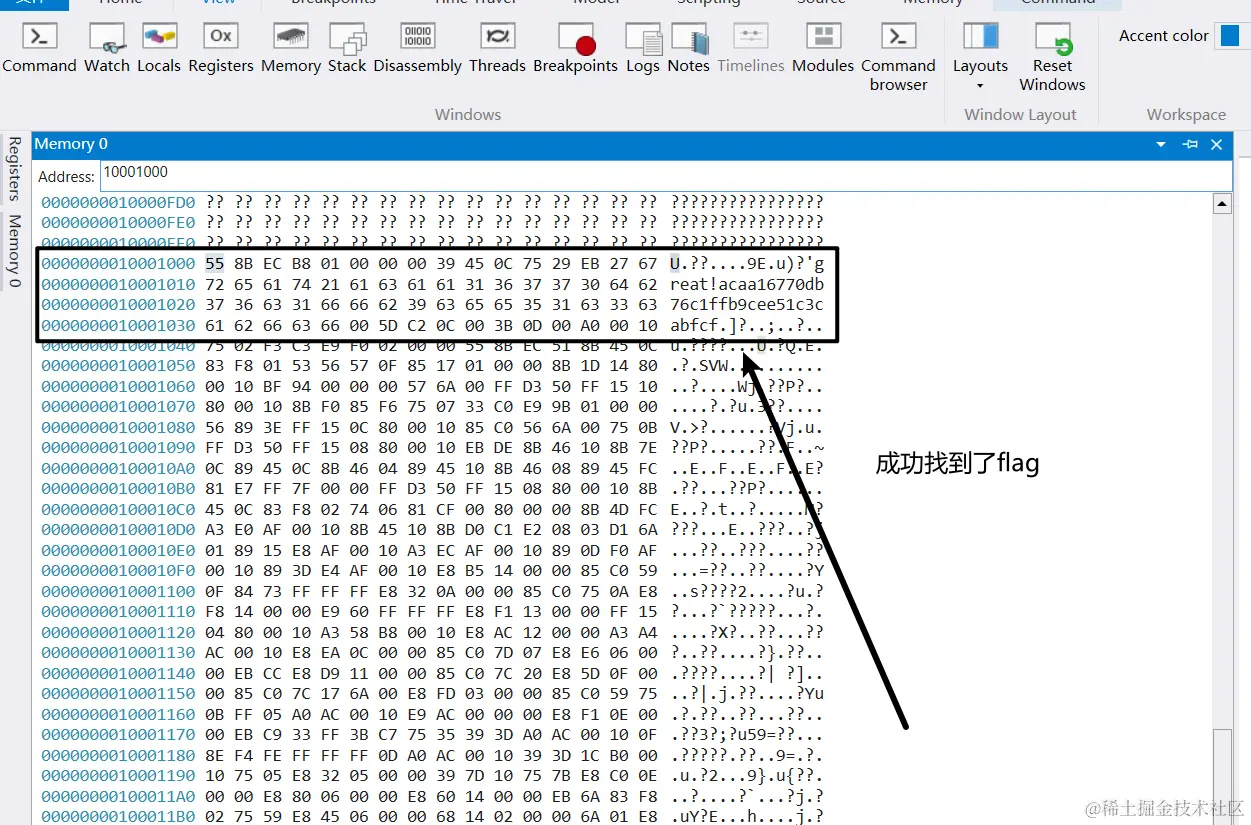This screenshot has width=1251, height=825.
Task: Open the Command browser
Action: click(898, 57)
